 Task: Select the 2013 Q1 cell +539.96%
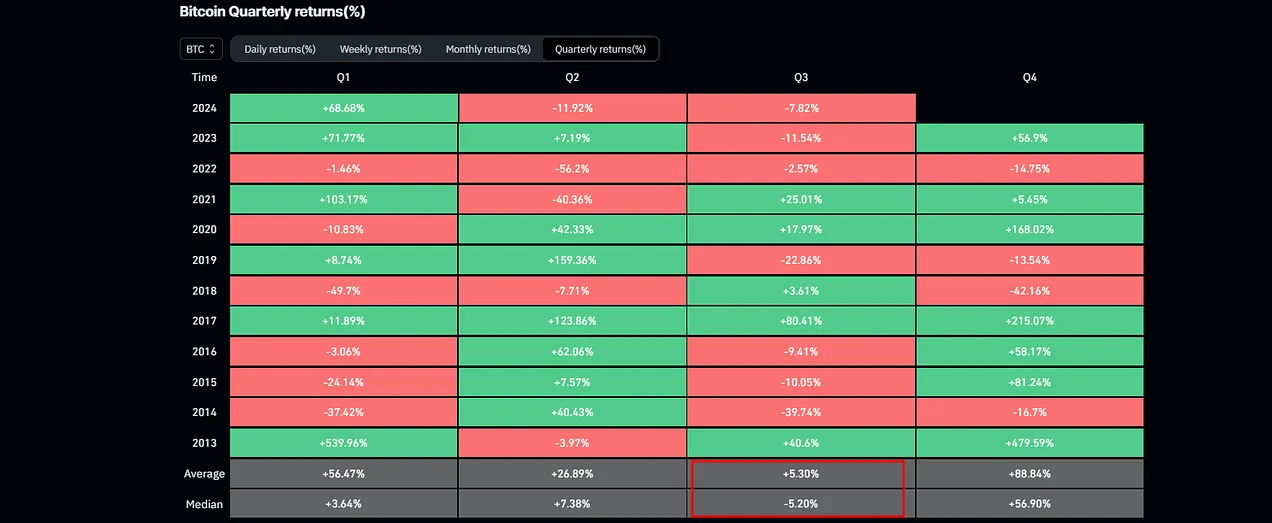pos(343,442)
